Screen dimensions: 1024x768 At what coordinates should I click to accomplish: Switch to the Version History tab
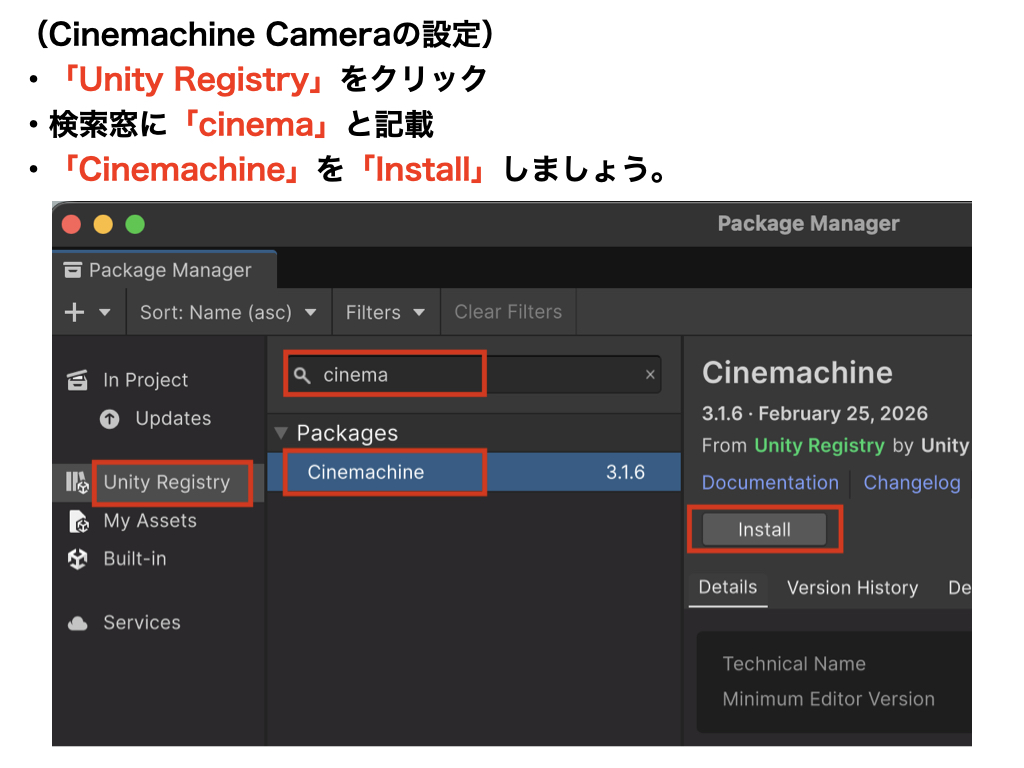[x=852, y=588]
